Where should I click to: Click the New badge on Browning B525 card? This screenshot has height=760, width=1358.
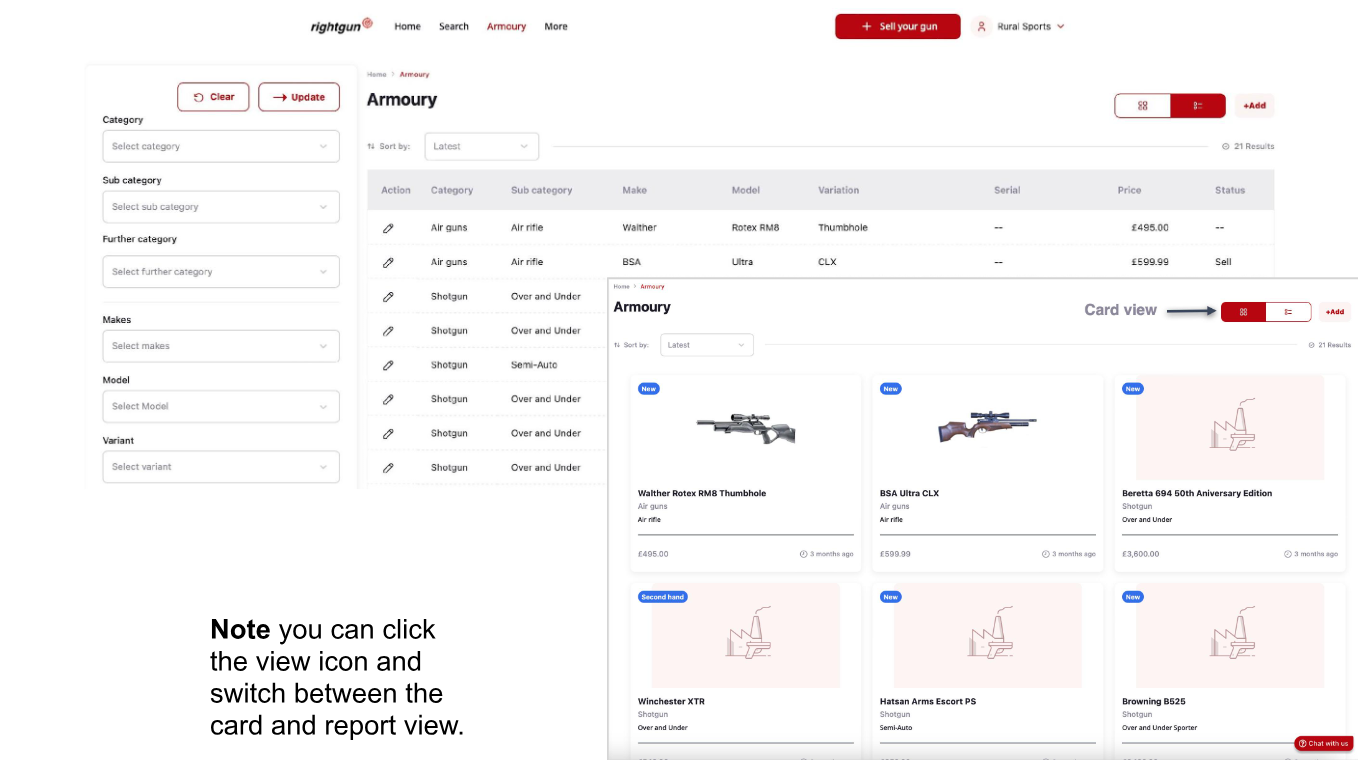point(1132,597)
